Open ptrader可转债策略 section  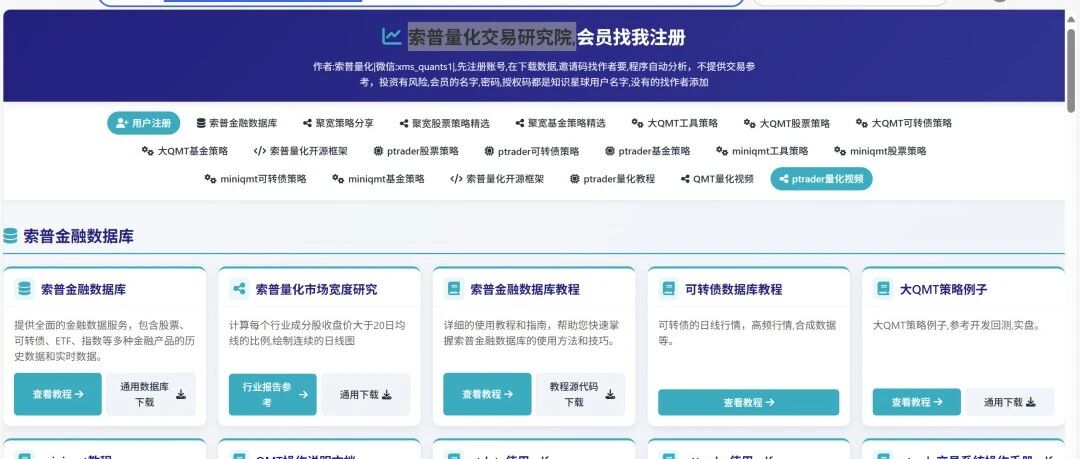coord(531,151)
